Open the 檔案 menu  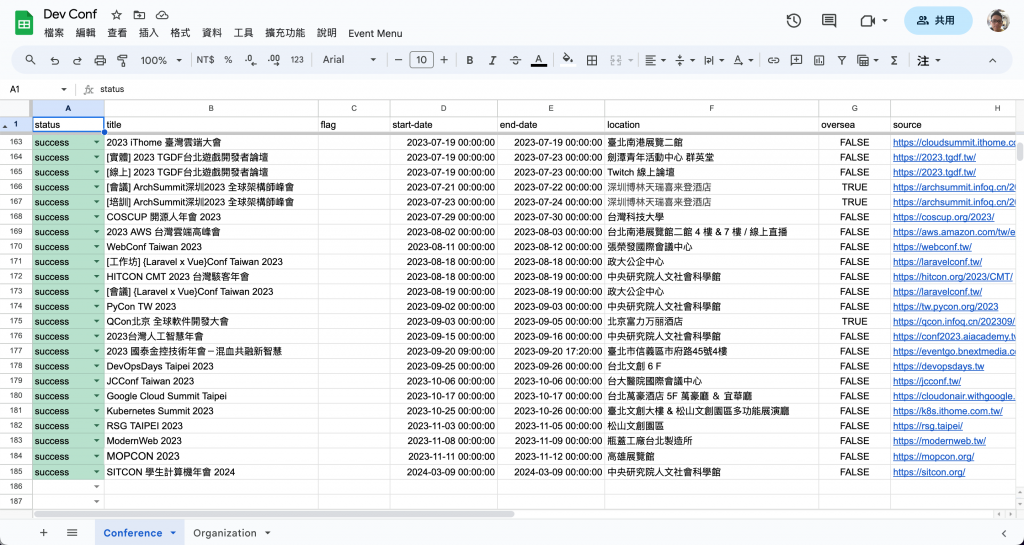click(x=54, y=33)
